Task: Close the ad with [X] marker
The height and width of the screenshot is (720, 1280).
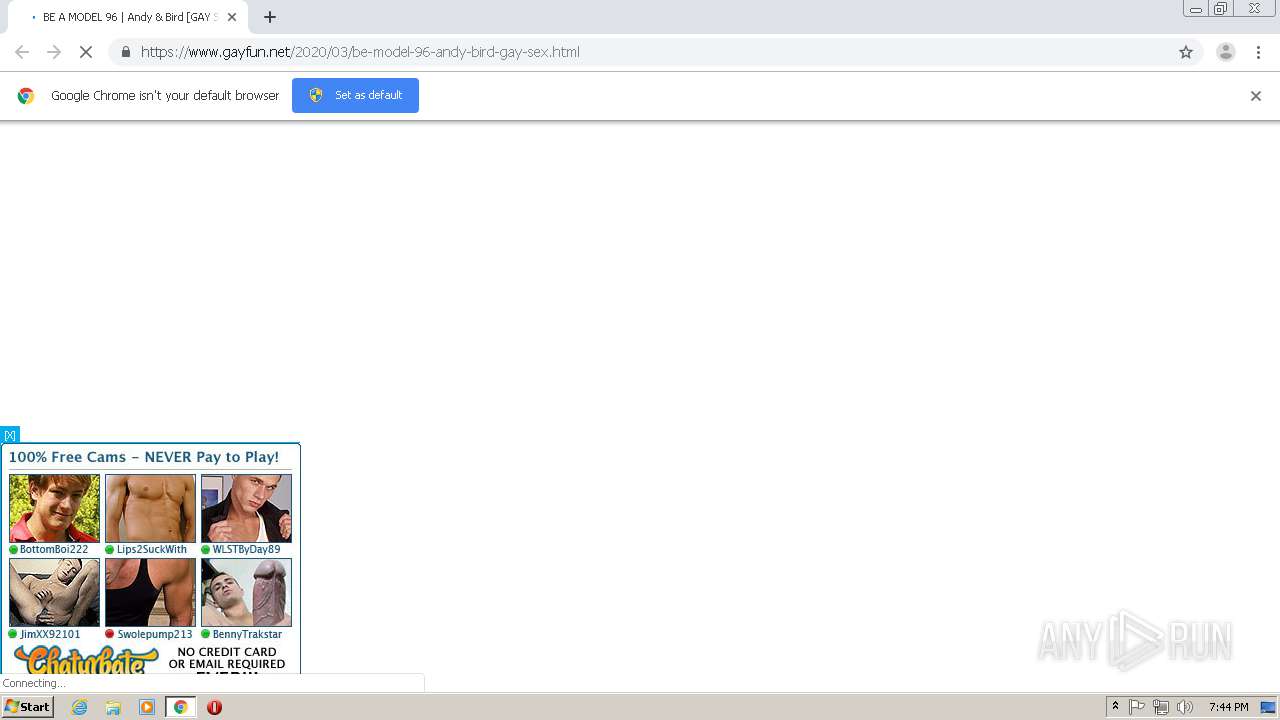Action: [10, 435]
